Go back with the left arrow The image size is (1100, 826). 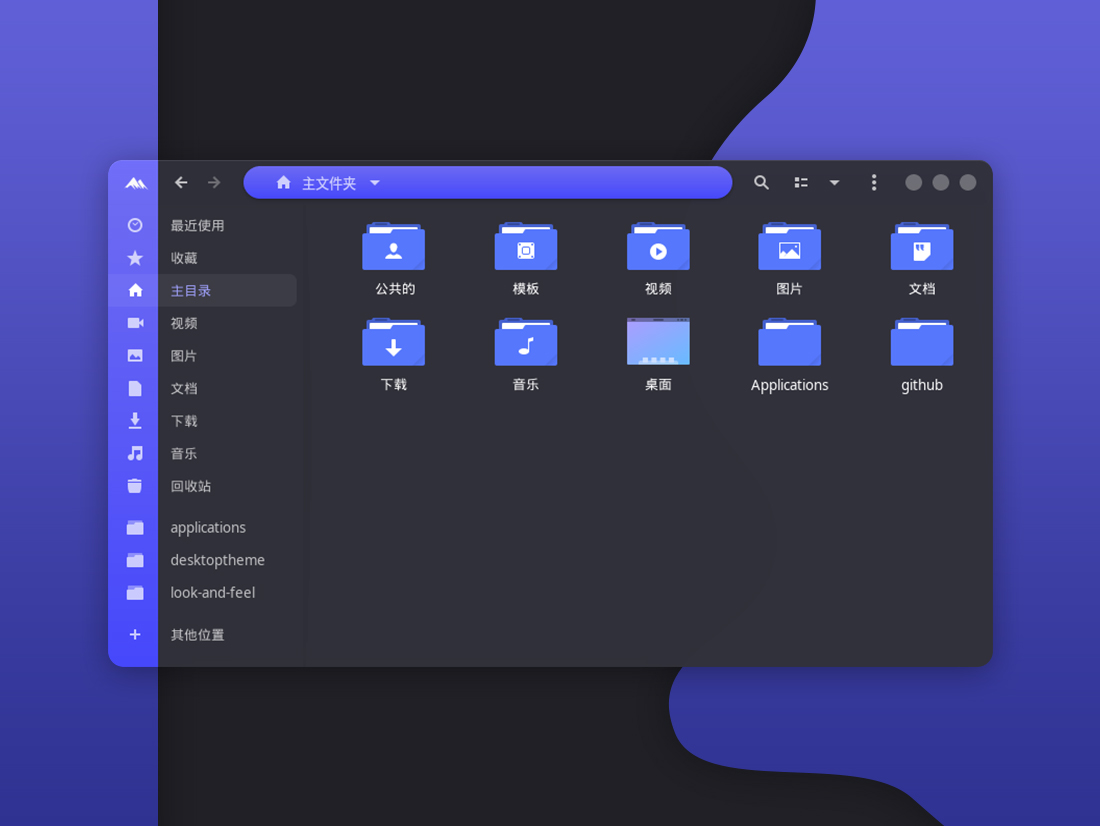click(x=181, y=182)
